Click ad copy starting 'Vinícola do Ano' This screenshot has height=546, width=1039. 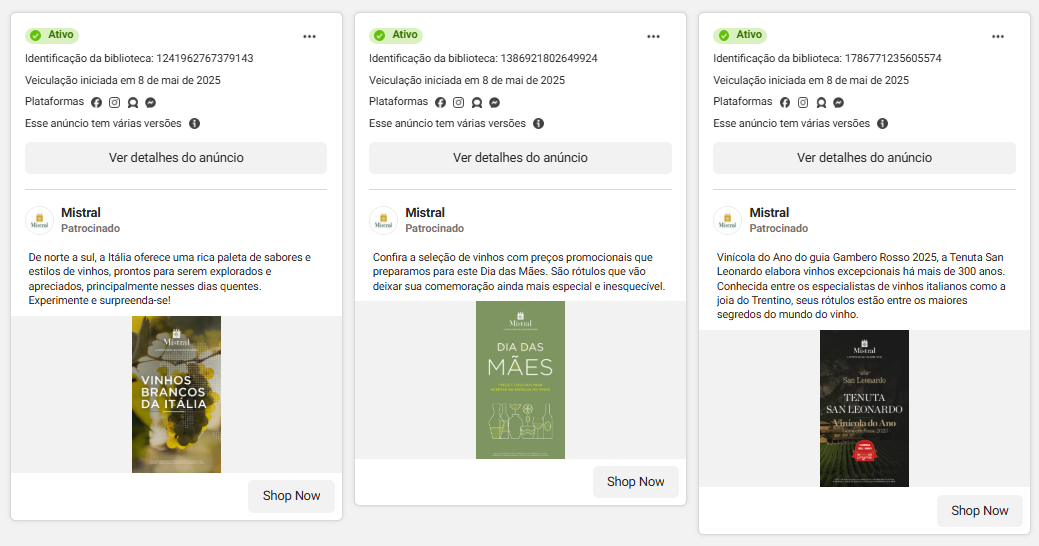pyautogui.click(x=861, y=286)
